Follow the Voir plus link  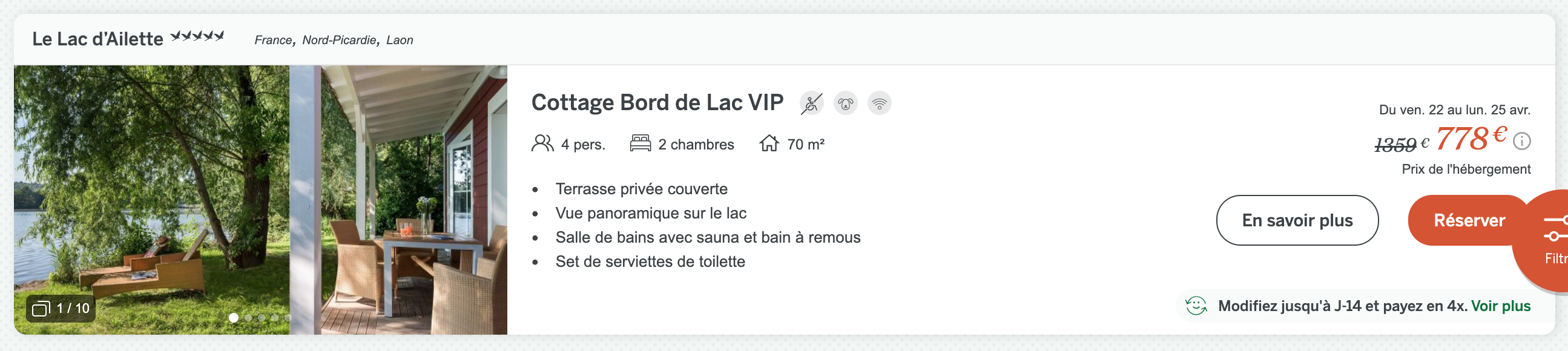pyautogui.click(x=1500, y=306)
